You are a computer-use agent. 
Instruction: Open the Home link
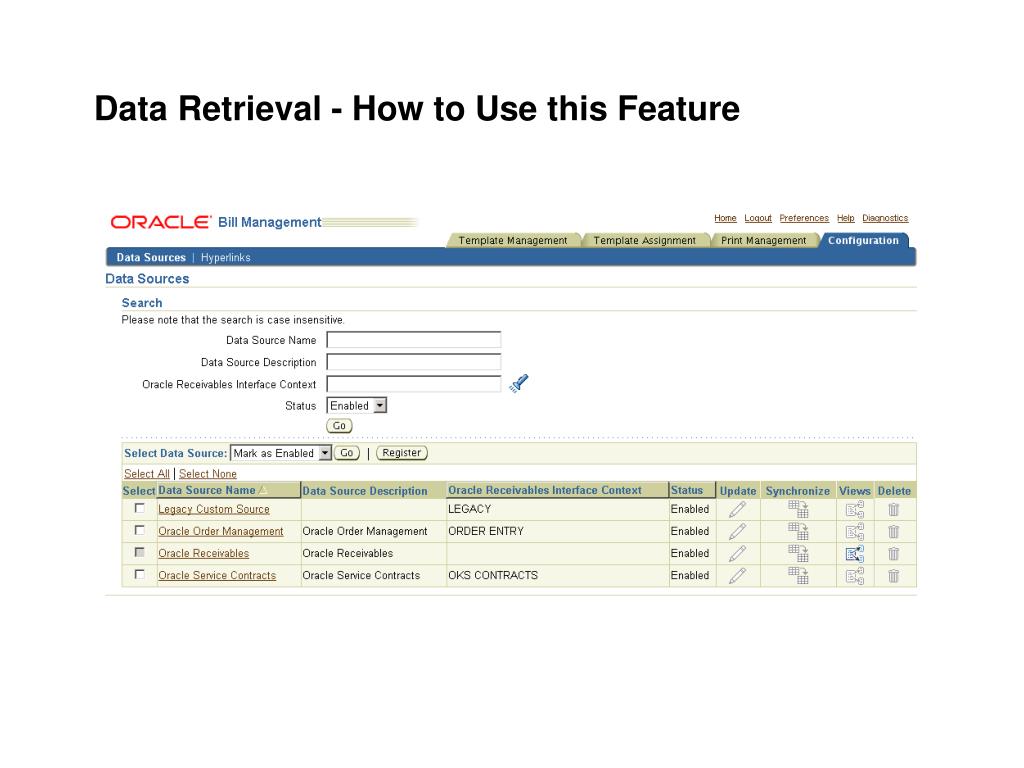click(x=725, y=218)
